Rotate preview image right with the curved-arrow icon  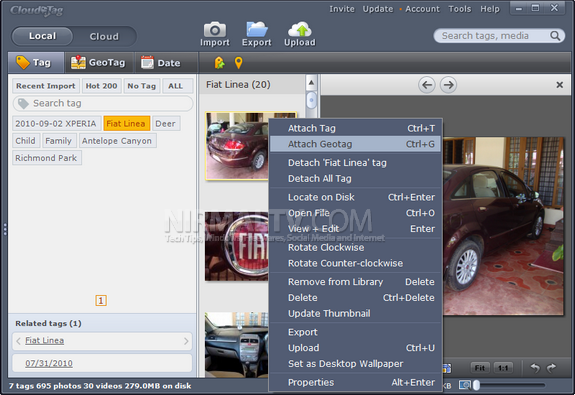[551, 367]
